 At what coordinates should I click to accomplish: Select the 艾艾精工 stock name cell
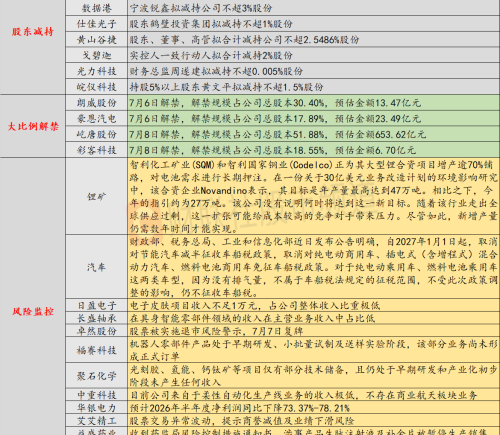[x=97, y=420]
